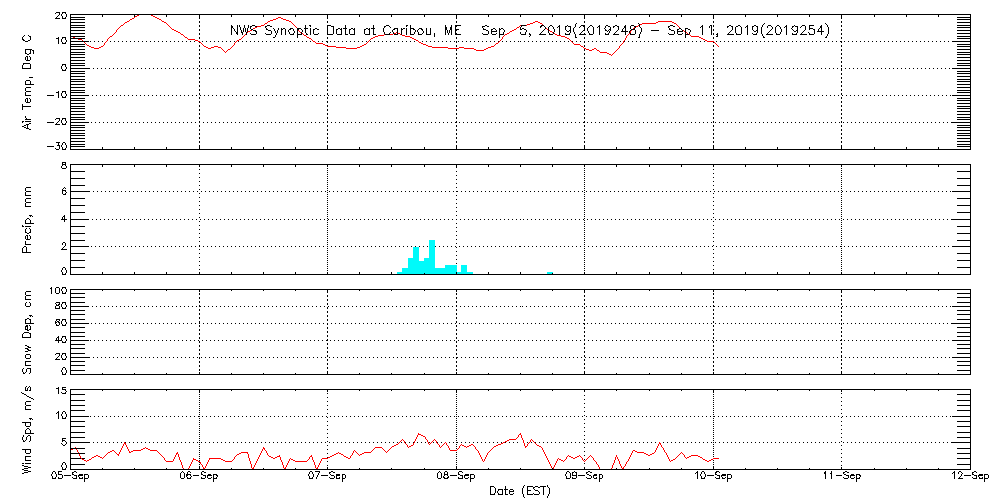Select the '09-Sep' date tick label
Image resolution: width=1000 pixels, height=500 pixels.
584,477
